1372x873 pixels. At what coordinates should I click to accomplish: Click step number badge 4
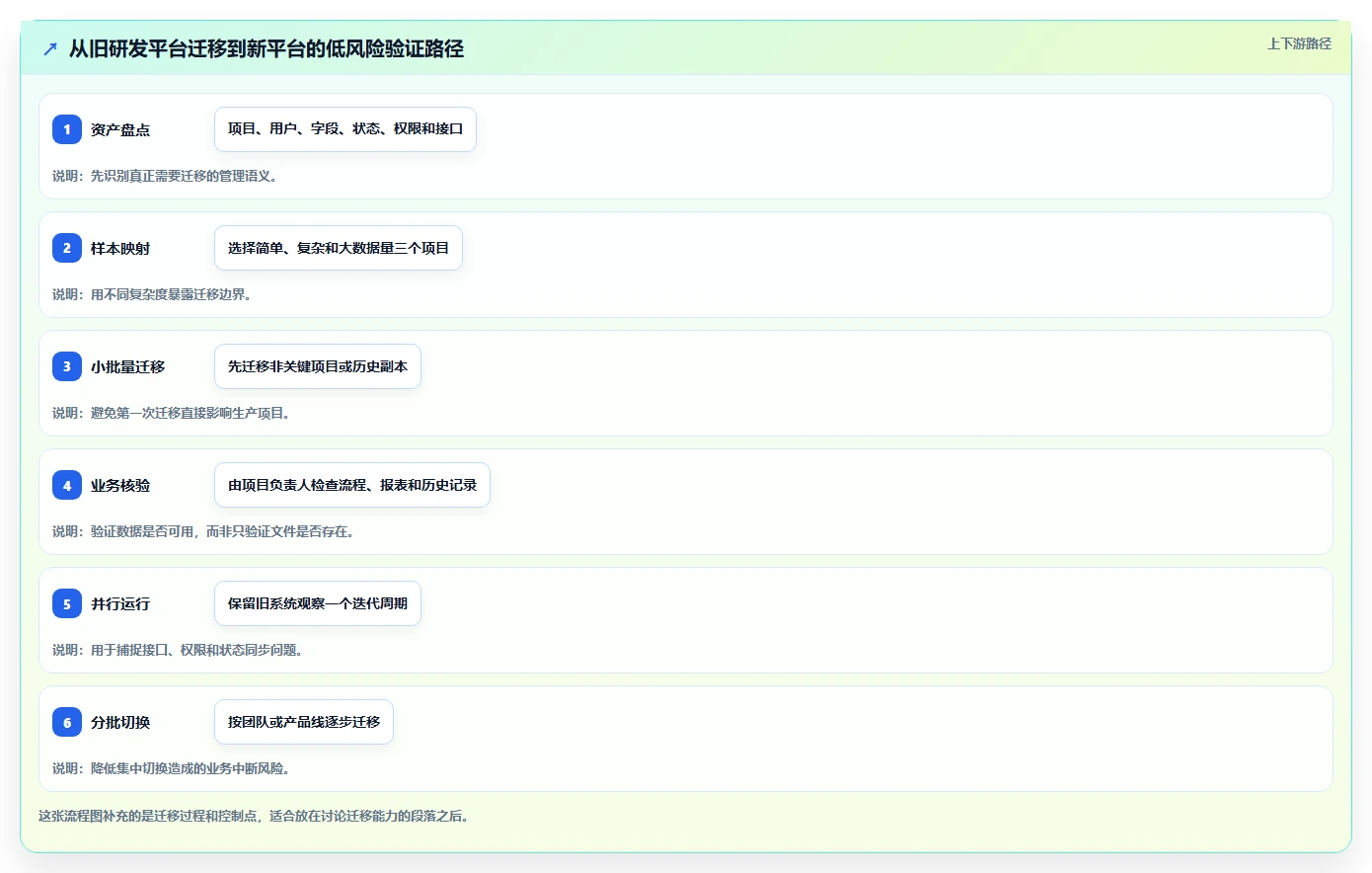click(x=67, y=485)
